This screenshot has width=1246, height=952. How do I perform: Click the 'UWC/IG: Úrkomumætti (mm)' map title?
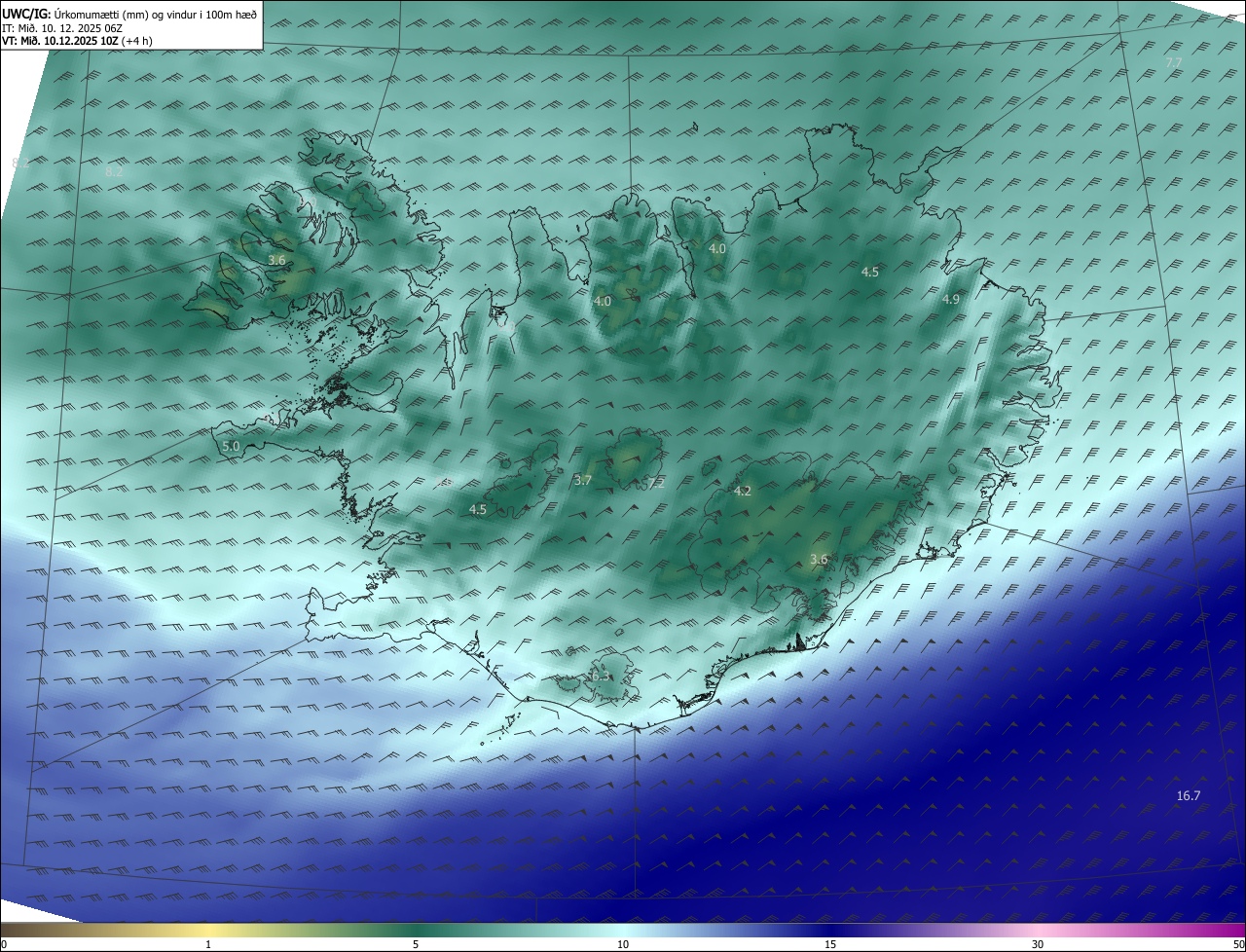pyautogui.click(x=129, y=14)
